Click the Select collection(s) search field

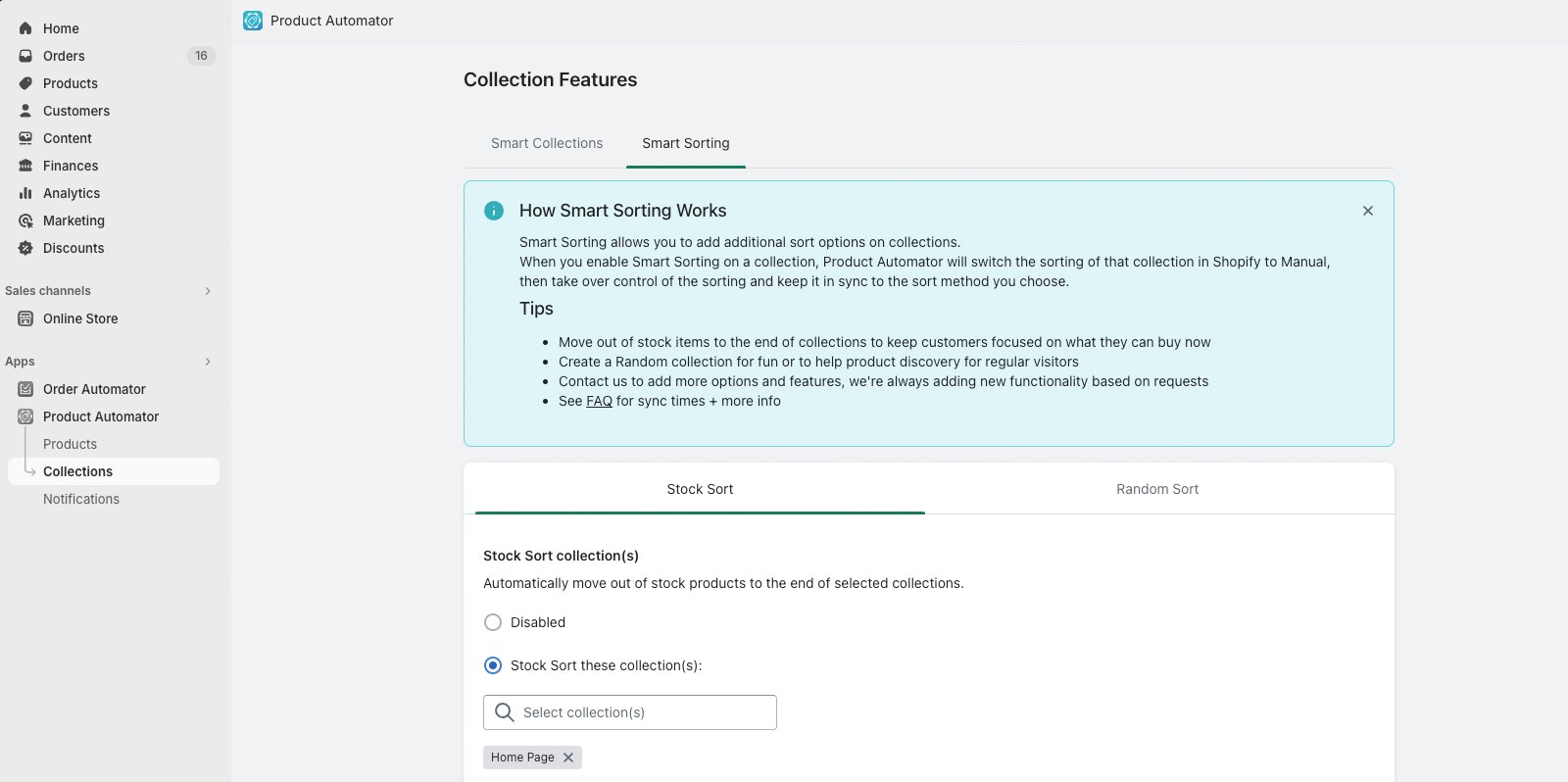pyautogui.click(x=630, y=712)
